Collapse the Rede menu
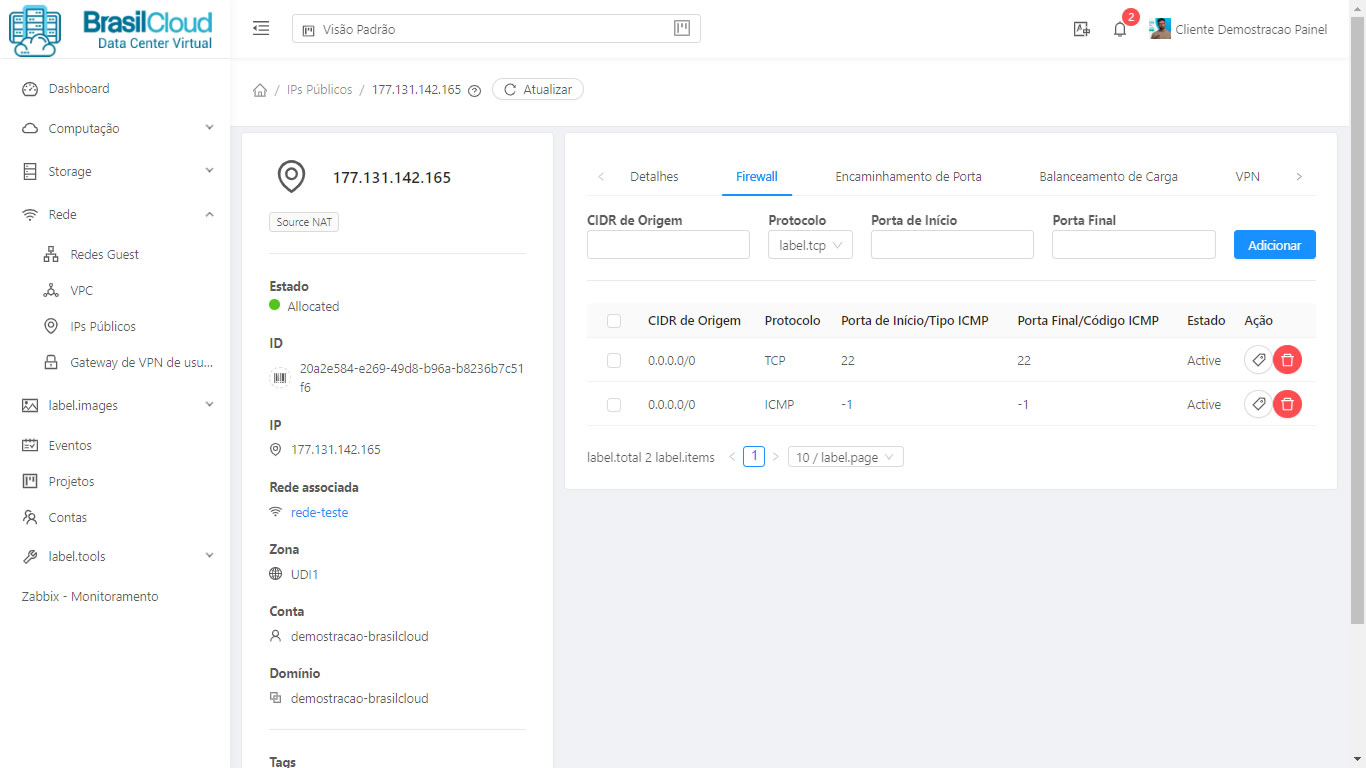The width and height of the screenshot is (1366, 768). point(115,214)
